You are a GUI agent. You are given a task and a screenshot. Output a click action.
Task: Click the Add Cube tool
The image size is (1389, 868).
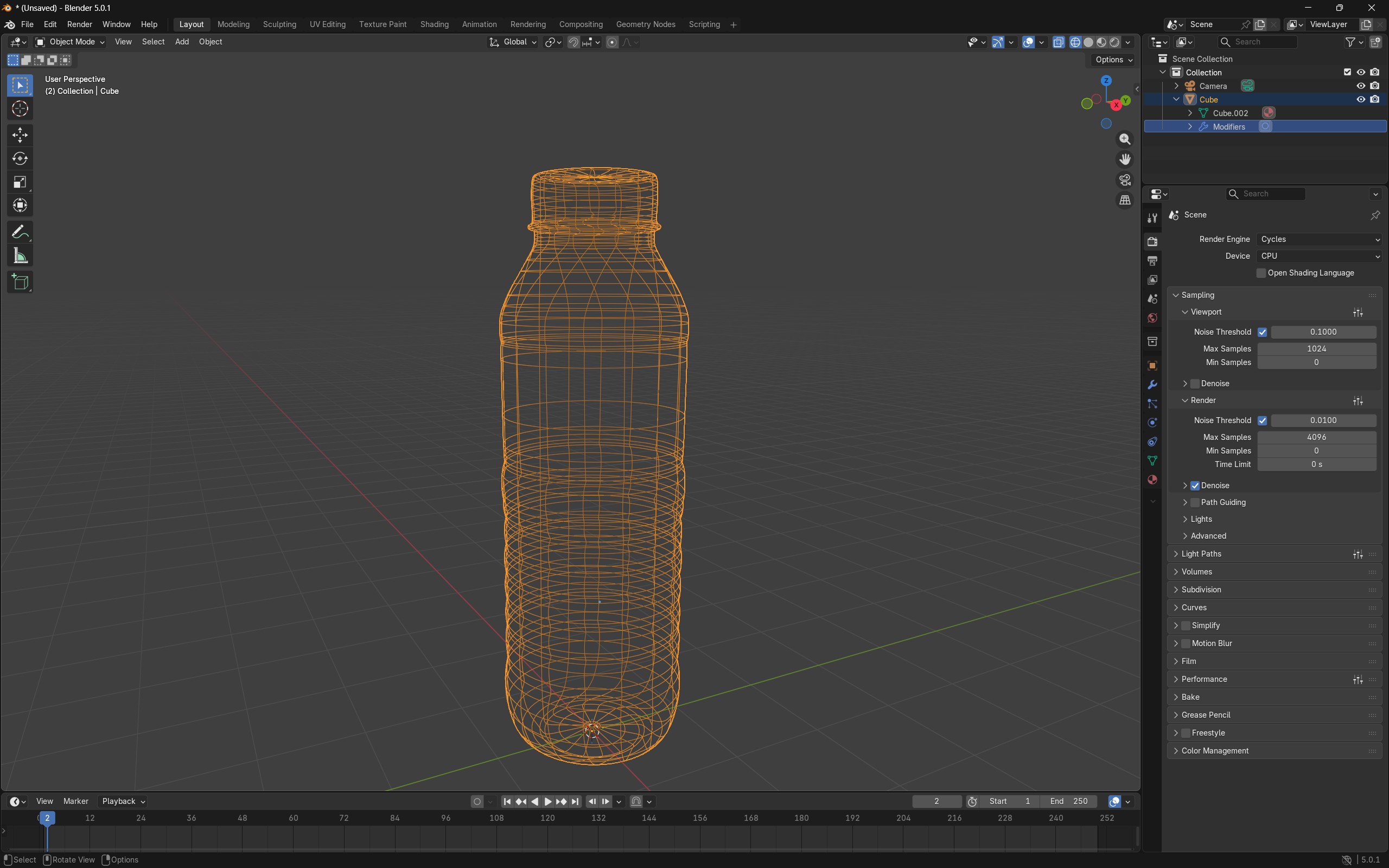point(20,282)
